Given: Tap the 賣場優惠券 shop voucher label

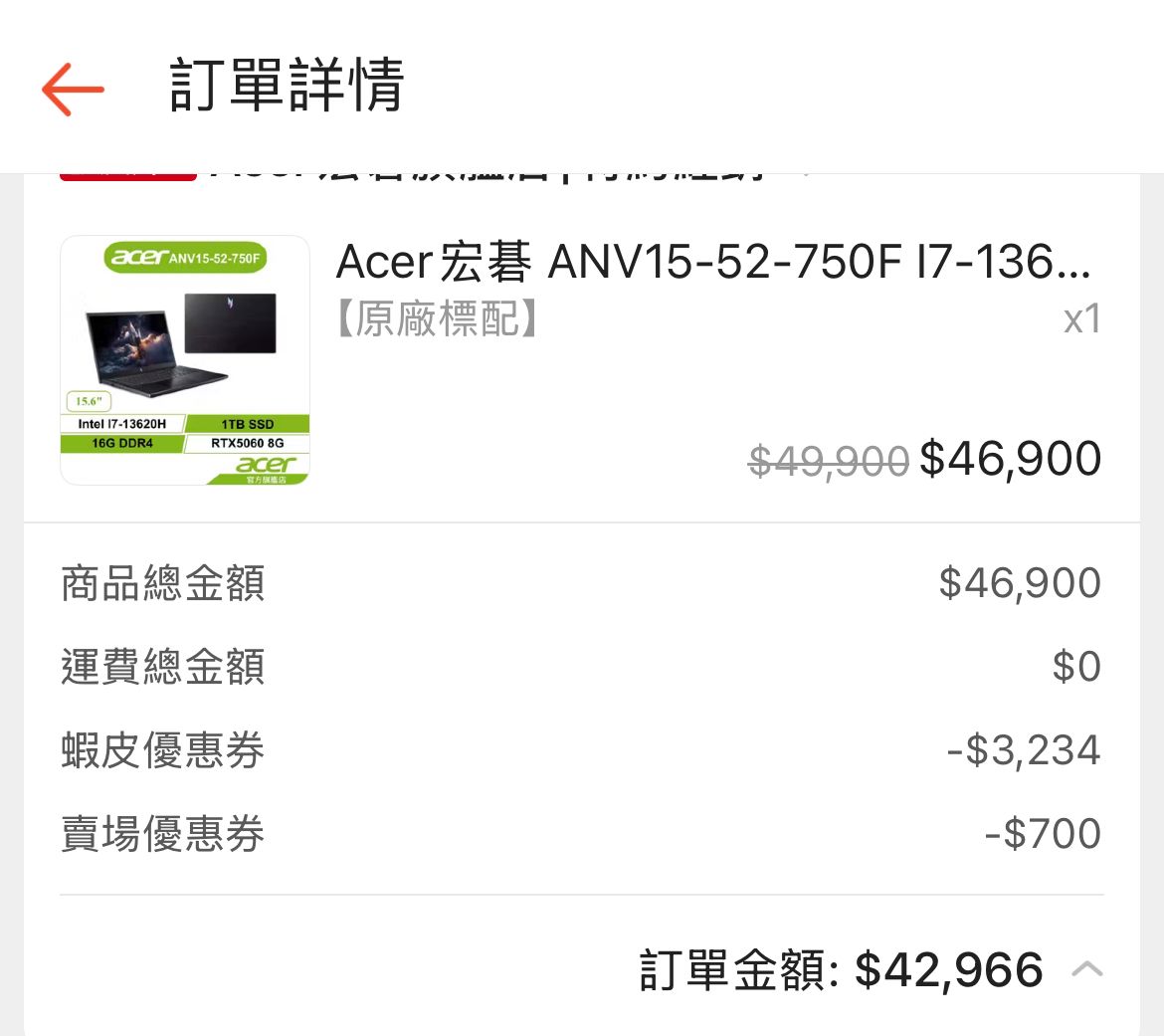Looking at the screenshot, I should point(163,834).
